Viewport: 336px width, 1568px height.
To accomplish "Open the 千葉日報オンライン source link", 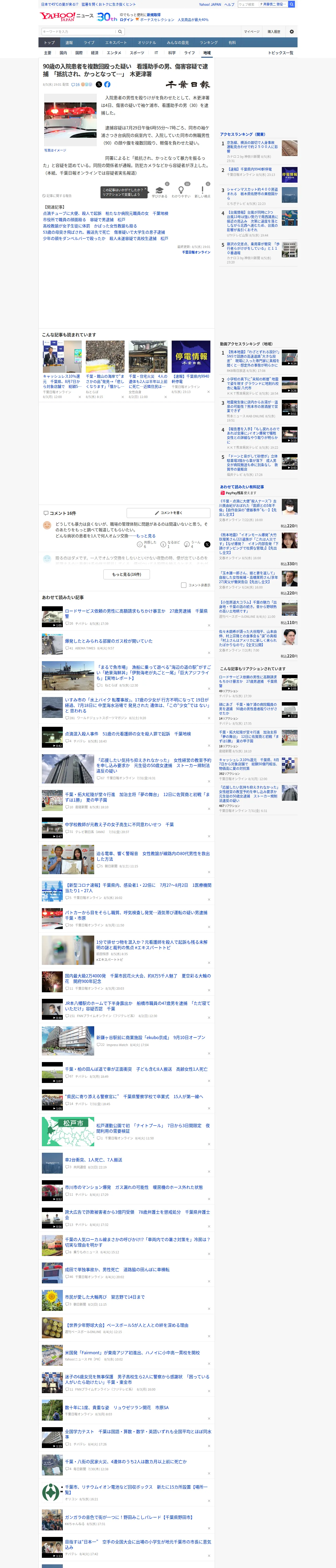I will coord(196,252).
